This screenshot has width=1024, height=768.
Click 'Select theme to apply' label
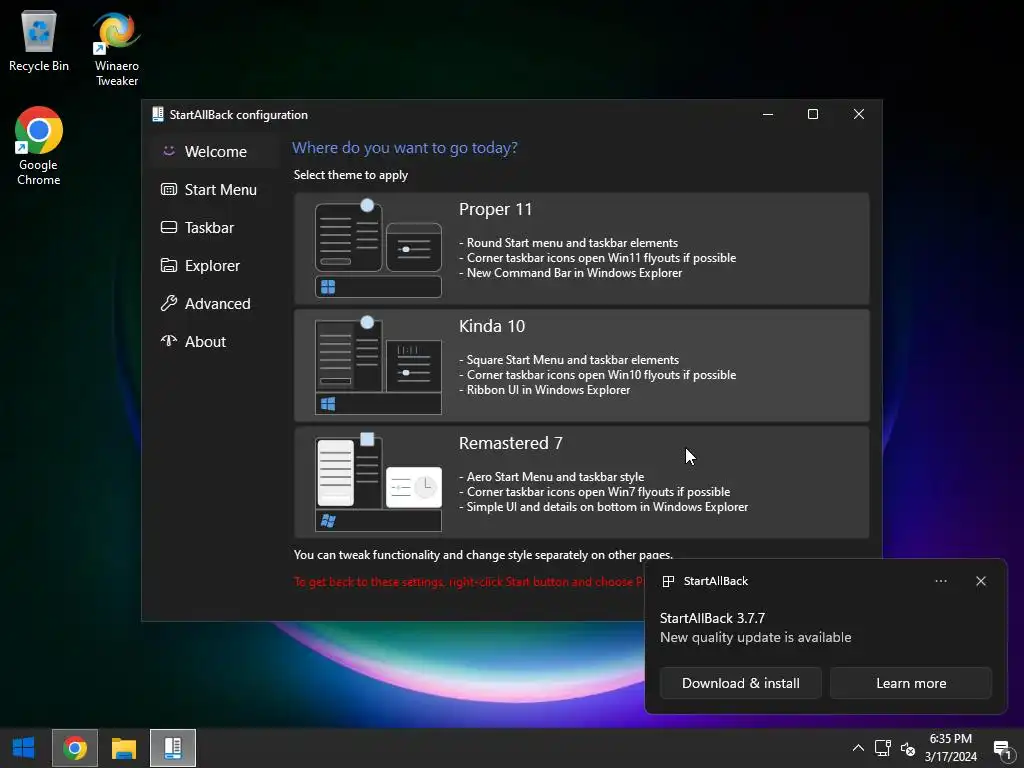(x=351, y=175)
